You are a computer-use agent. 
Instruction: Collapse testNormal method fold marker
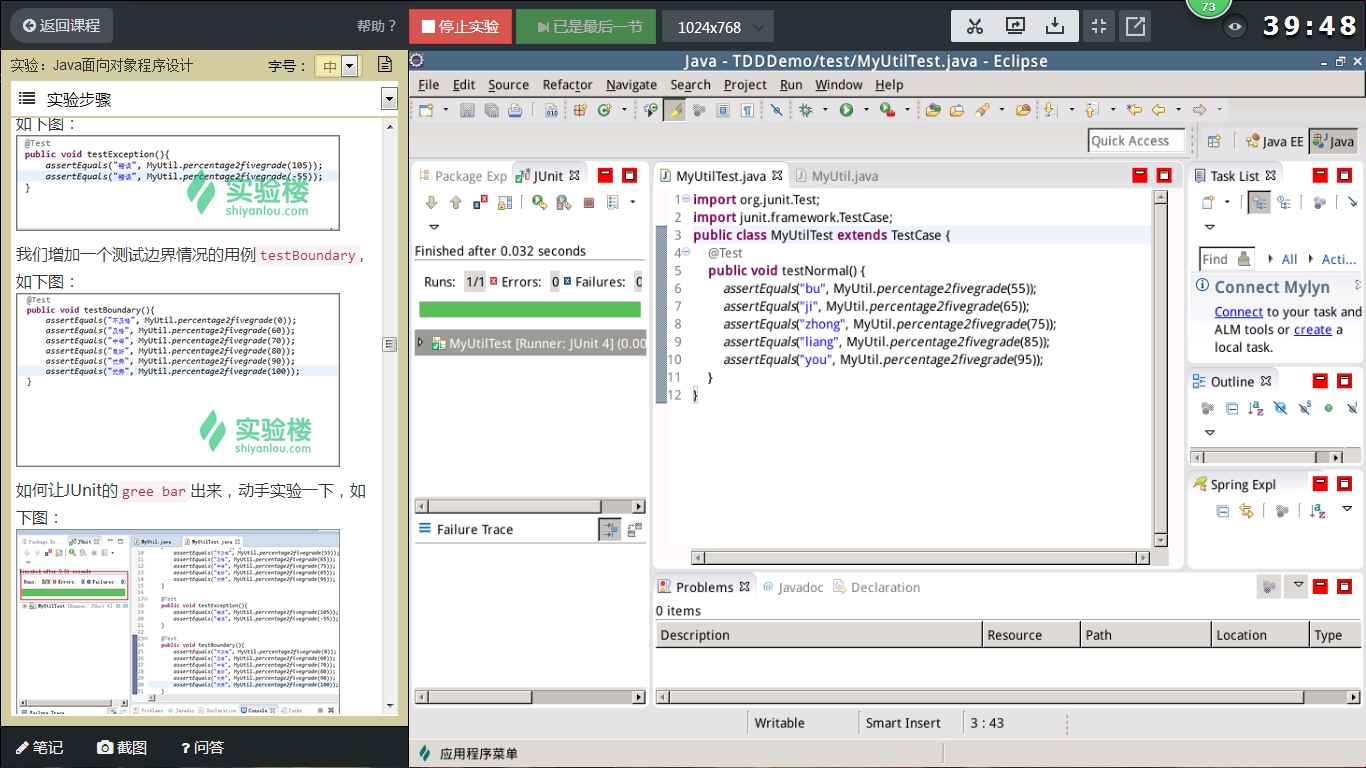point(685,252)
